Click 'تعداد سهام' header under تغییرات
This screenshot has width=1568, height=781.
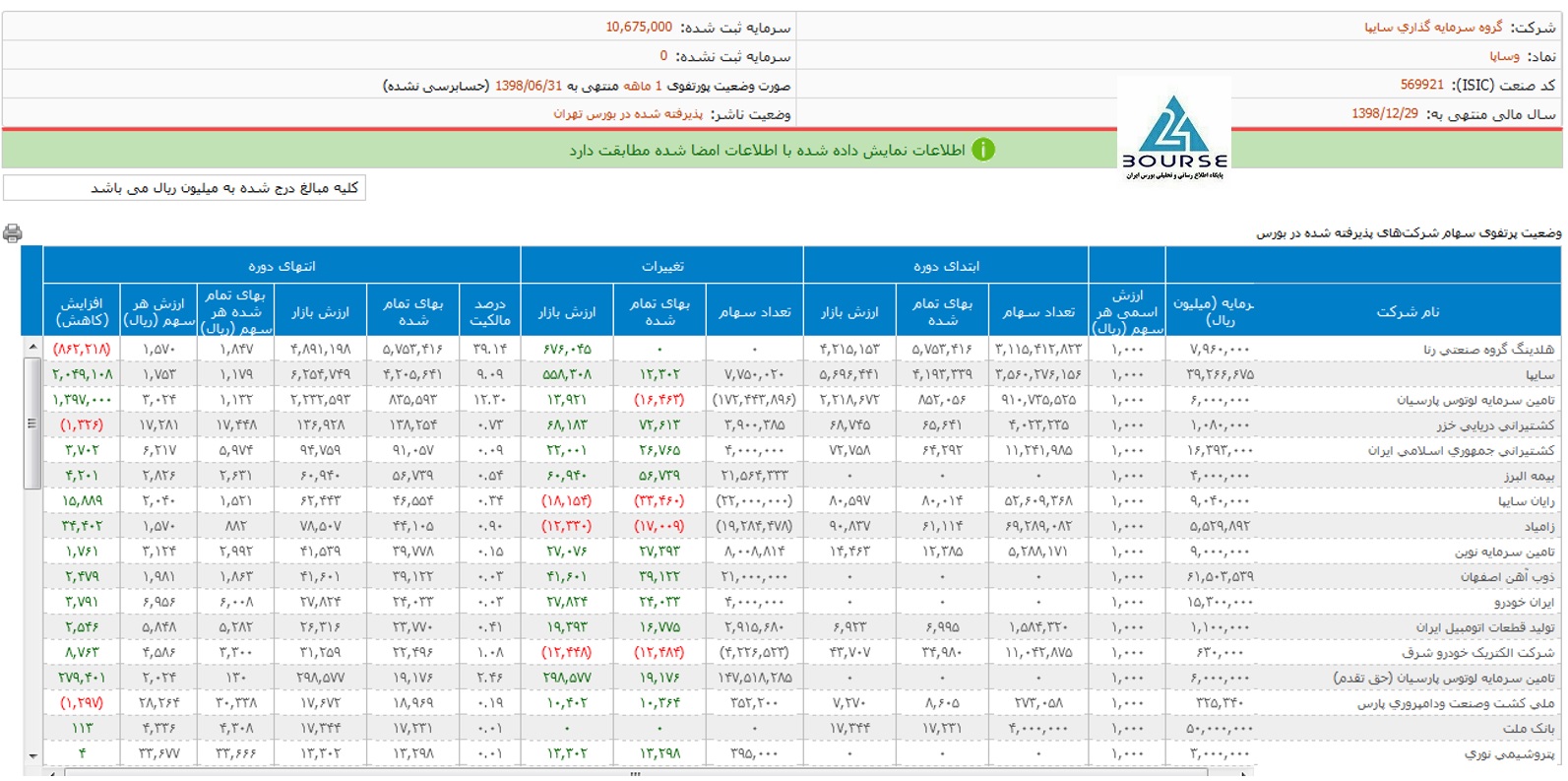(x=755, y=311)
